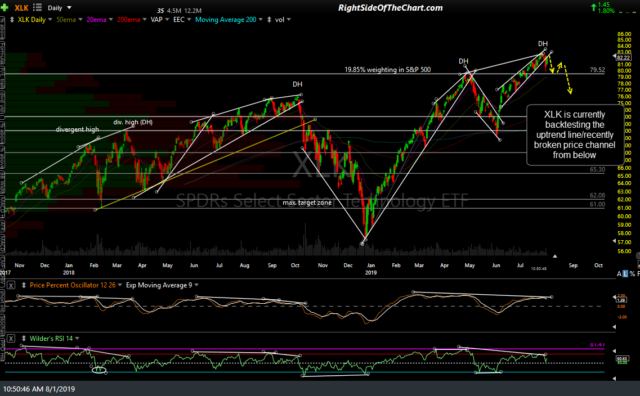This screenshot has width=640, height=396.
Task: Open Price Percent Oscillator 12 26 menu
Action: pyautogui.click(x=120, y=285)
